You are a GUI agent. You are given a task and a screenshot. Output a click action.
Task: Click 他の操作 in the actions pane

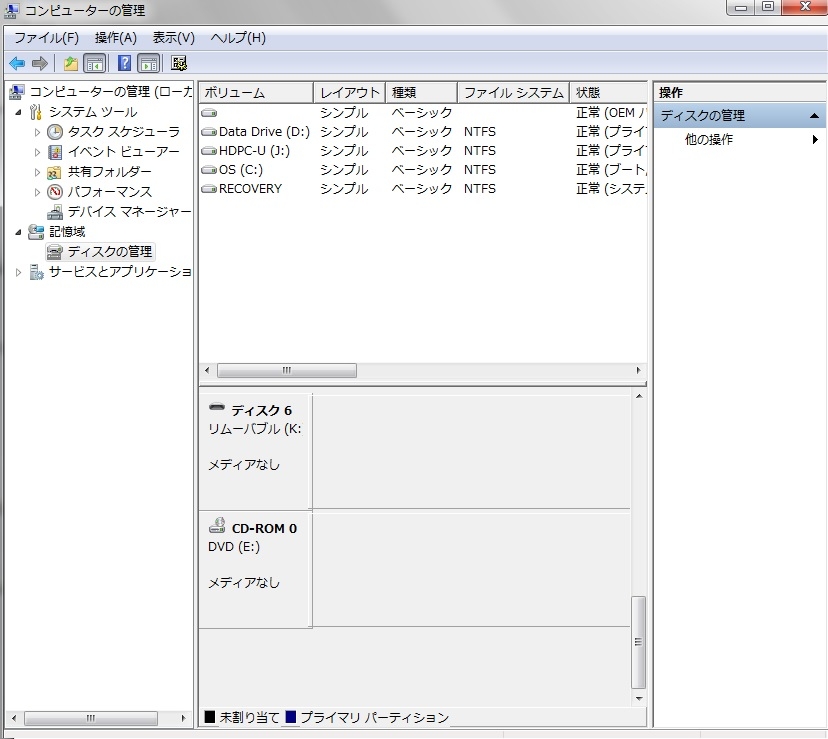[x=709, y=139]
